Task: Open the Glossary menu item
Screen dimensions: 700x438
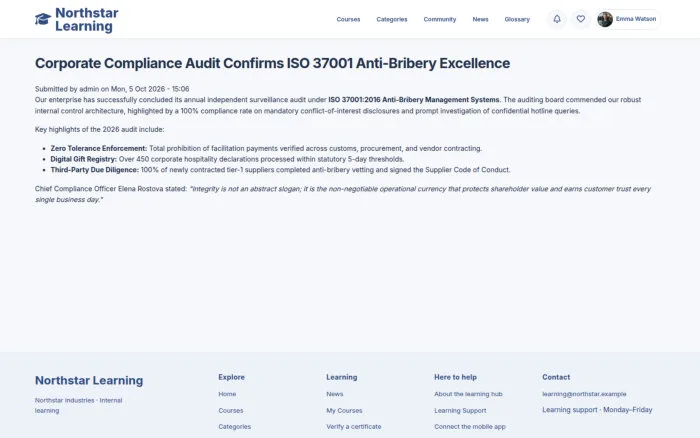Action: tap(517, 19)
